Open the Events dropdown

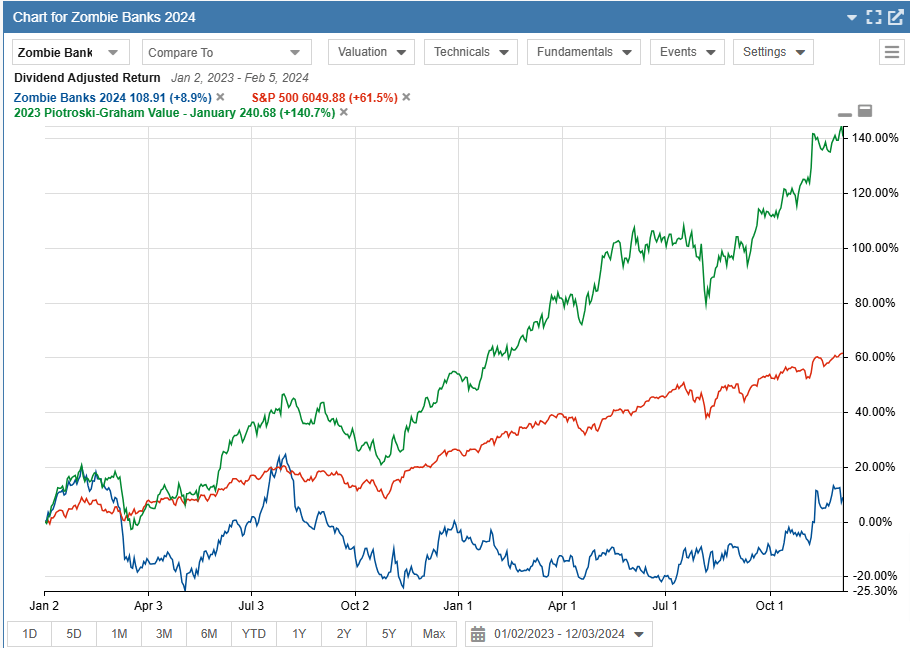(687, 51)
